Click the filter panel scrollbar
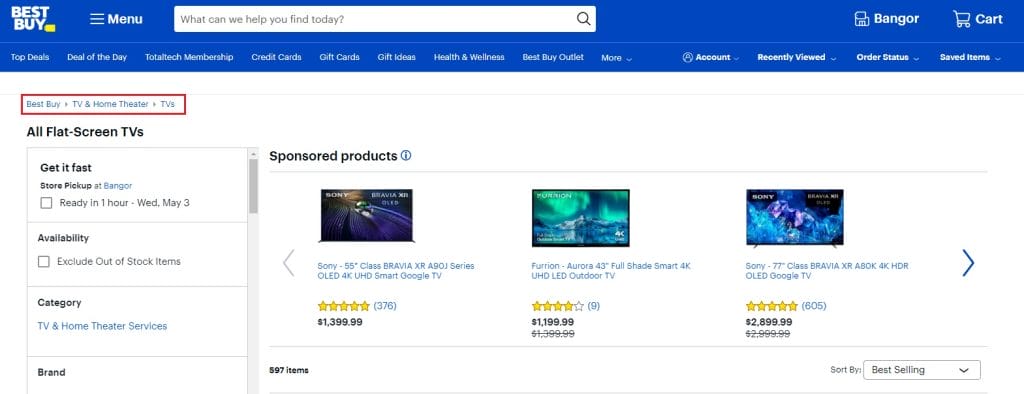 [x=253, y=186]
